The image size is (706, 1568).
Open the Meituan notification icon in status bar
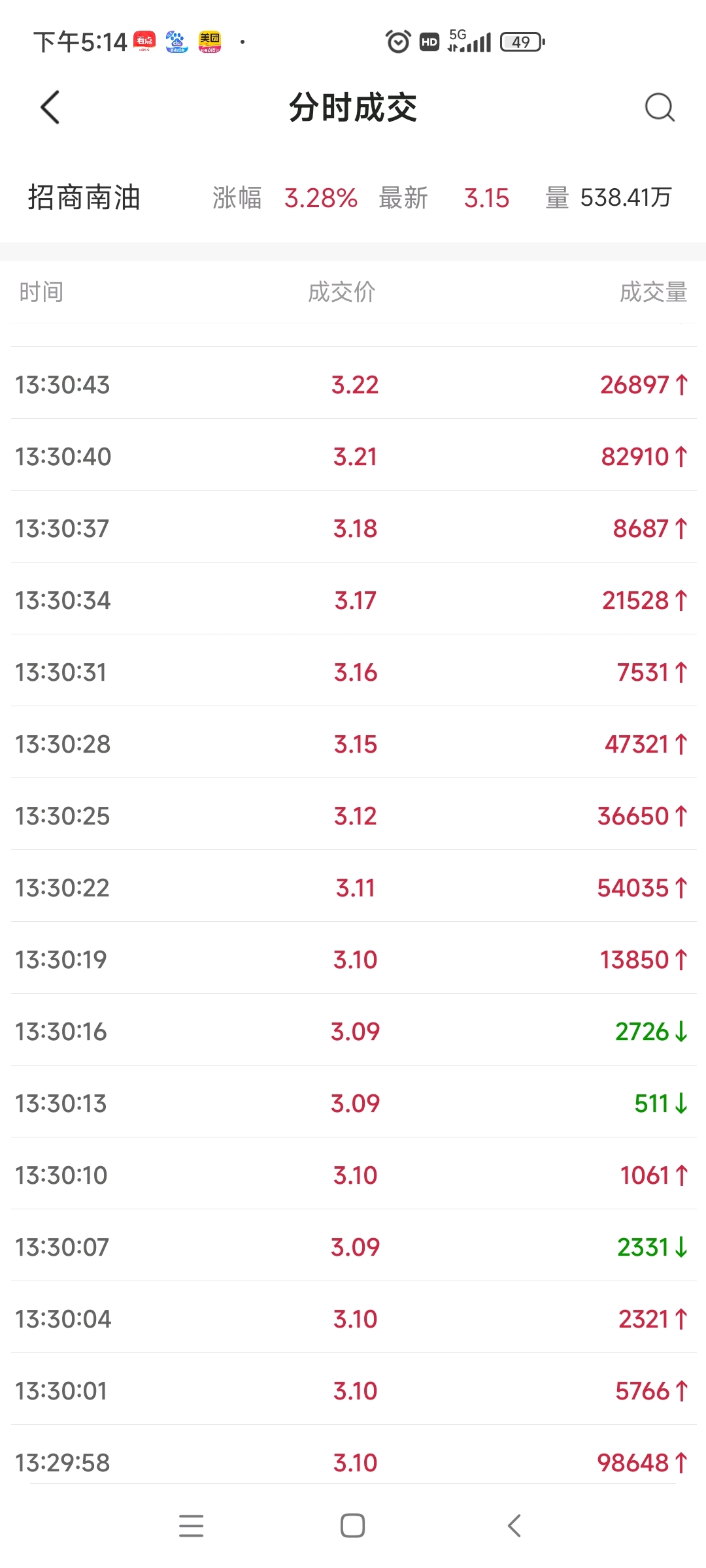(x=210, y=42)
